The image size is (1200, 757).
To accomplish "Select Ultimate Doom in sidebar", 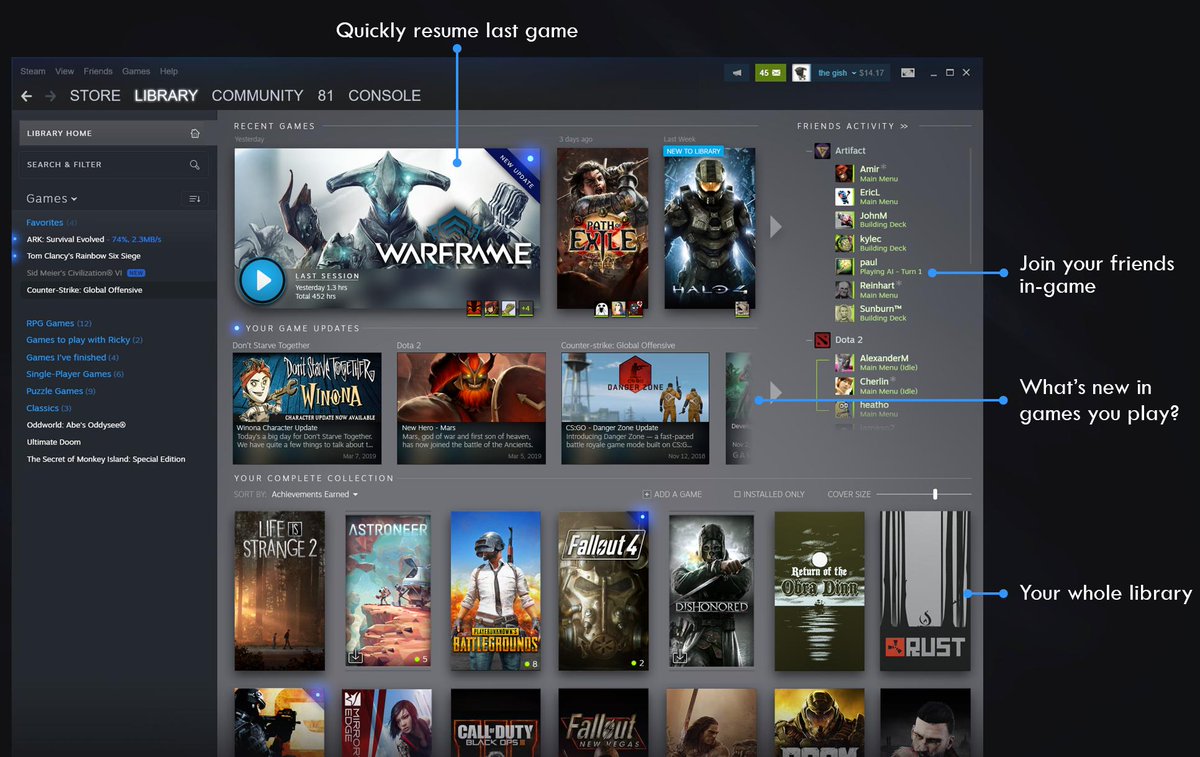I will click(56, 442).
